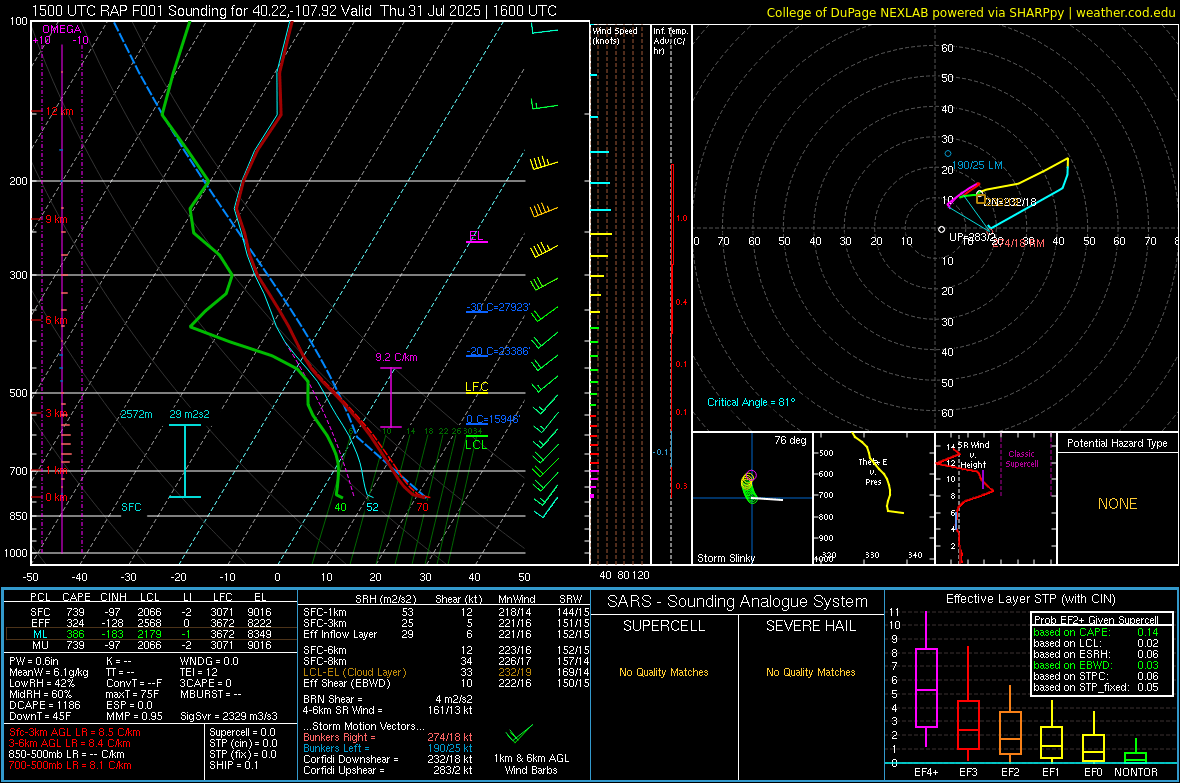
Task: Click the magenta 'OMEGA' label
Action: pos(62,29)
